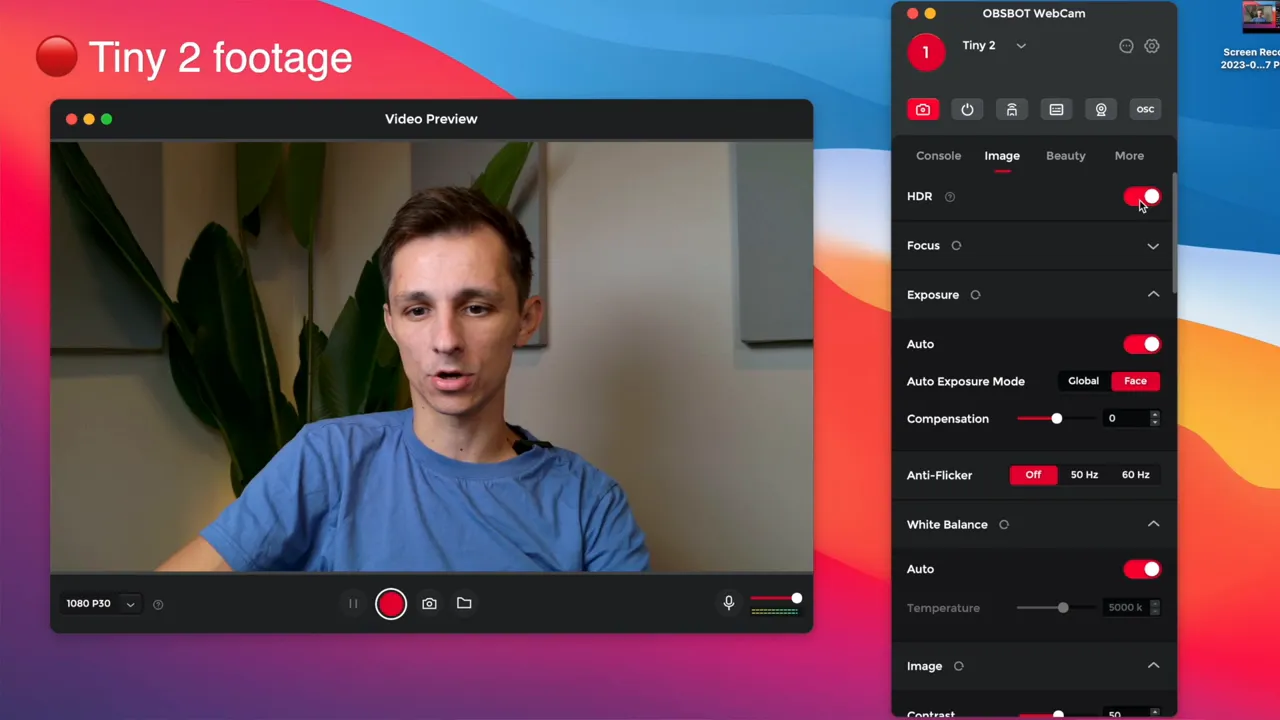This screenshot has height=720, width=1280.
Task: Set Anti-Flicker to Off
Action: tap(1033, 475)
